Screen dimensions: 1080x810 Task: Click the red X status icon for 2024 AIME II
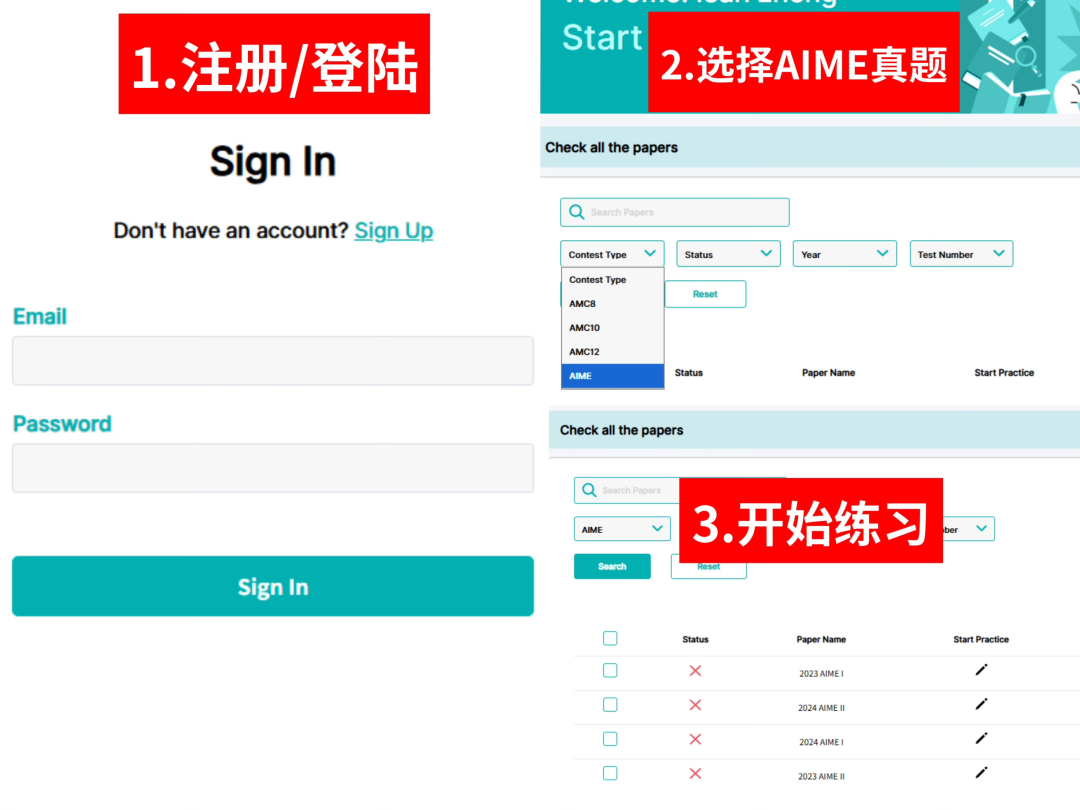(x=695, y=706)
